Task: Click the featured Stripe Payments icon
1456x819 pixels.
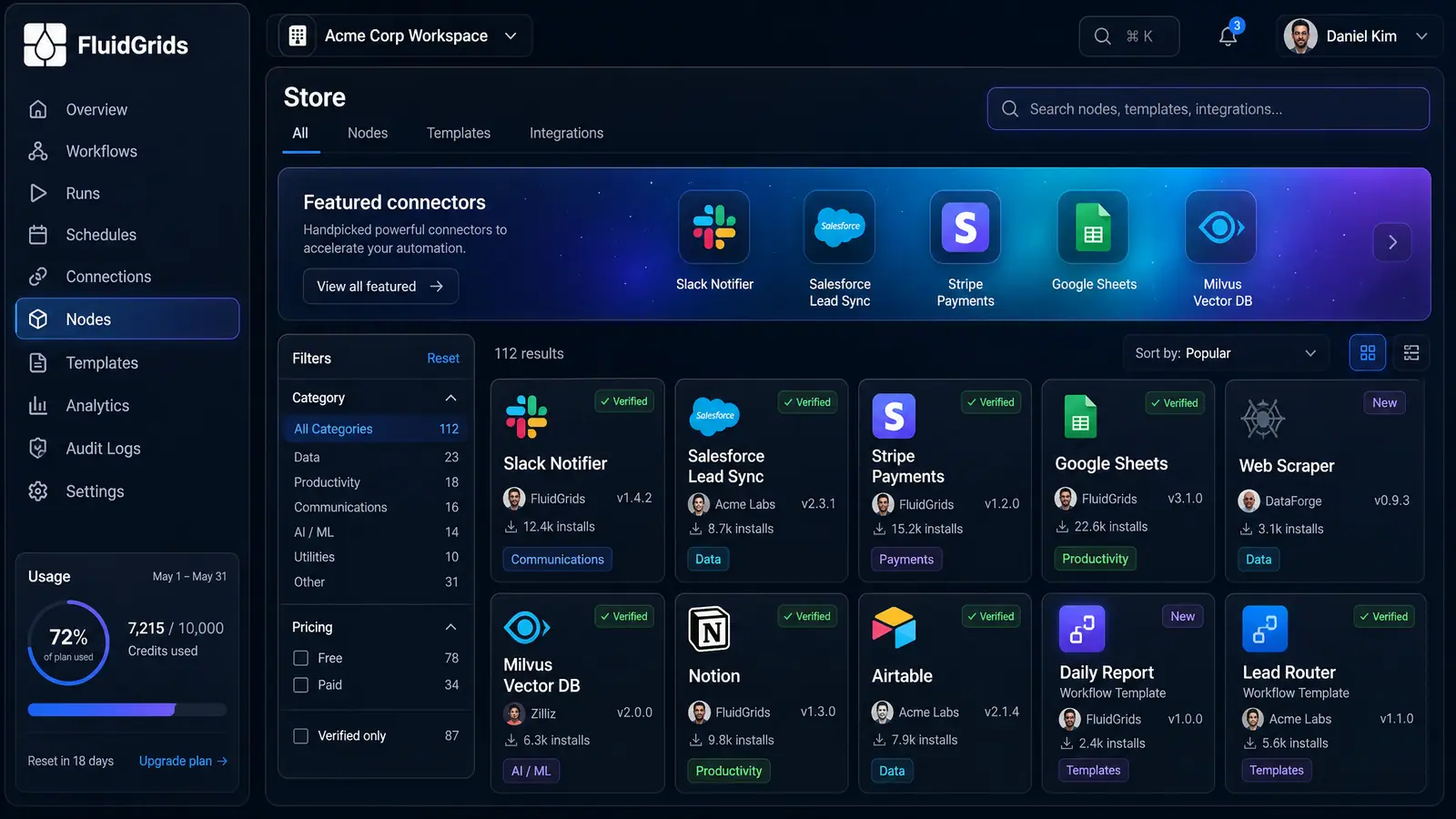Action: 966,227
